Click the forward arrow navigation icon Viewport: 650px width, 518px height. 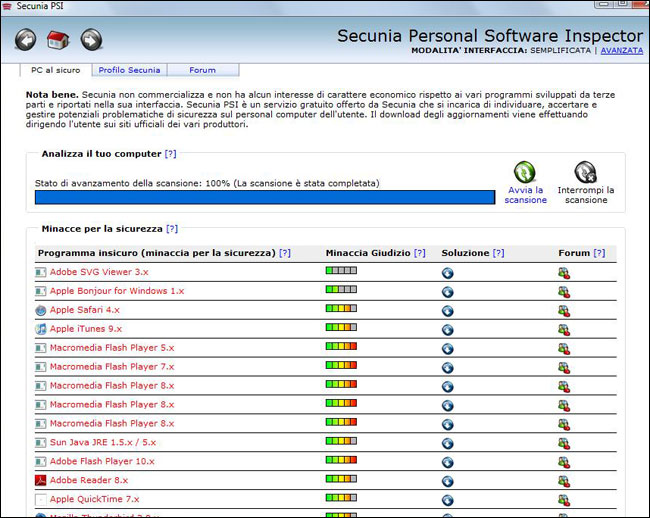click(x=91, y=40)
